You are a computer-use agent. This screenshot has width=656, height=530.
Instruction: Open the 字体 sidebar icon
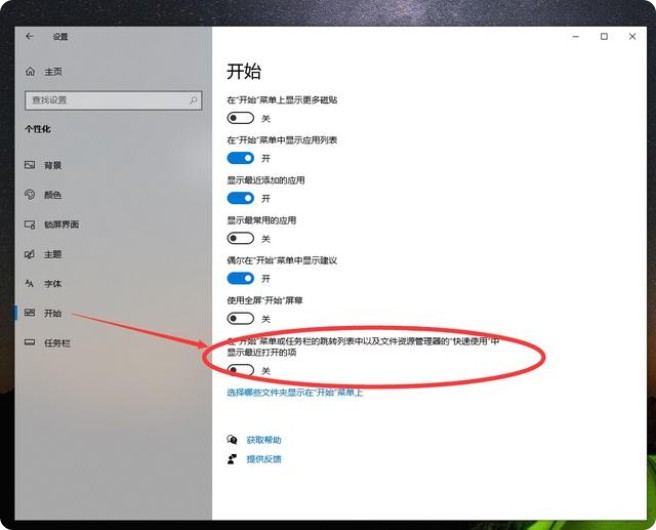pos(30,284)
